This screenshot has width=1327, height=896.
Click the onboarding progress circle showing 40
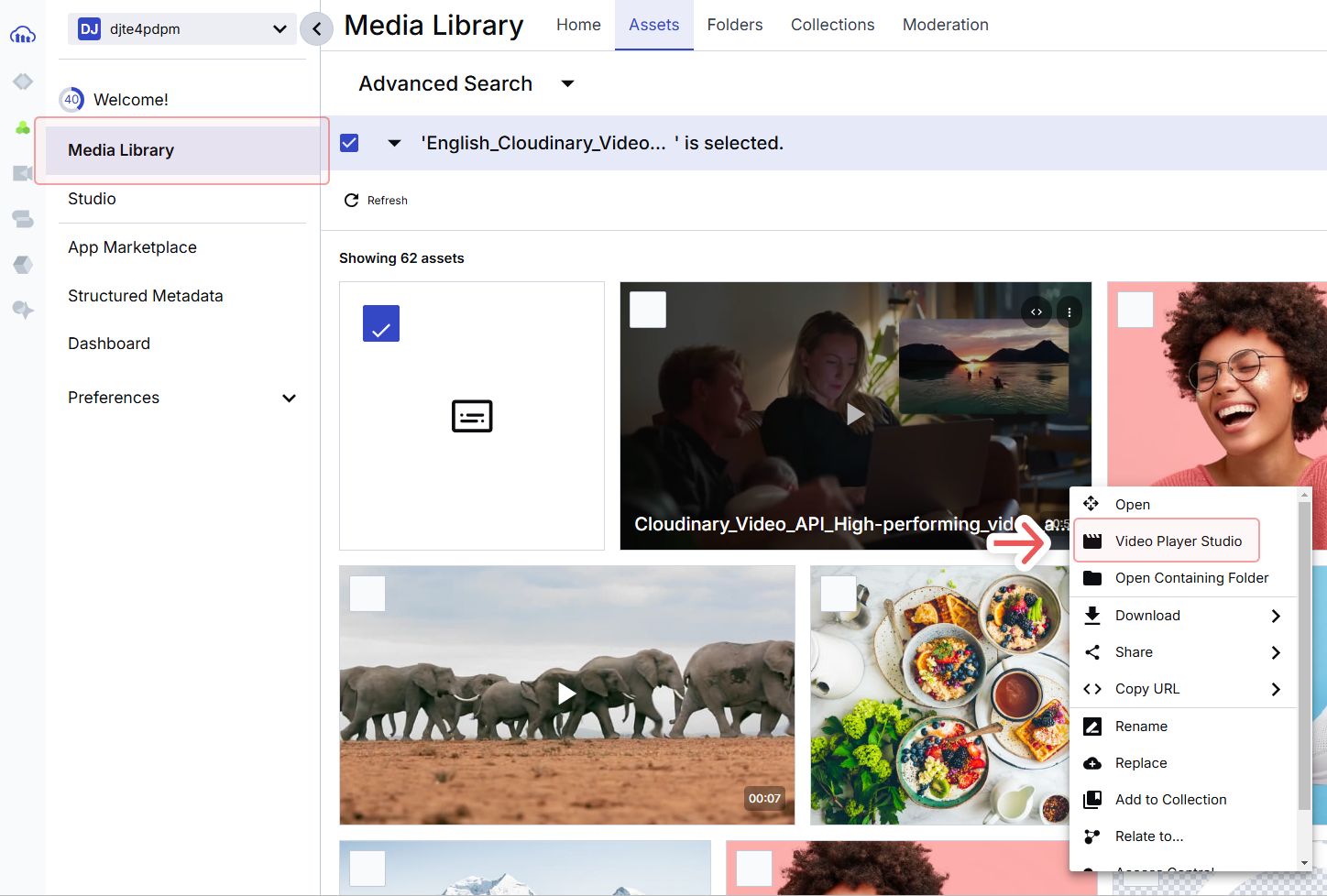click(71, 99)
